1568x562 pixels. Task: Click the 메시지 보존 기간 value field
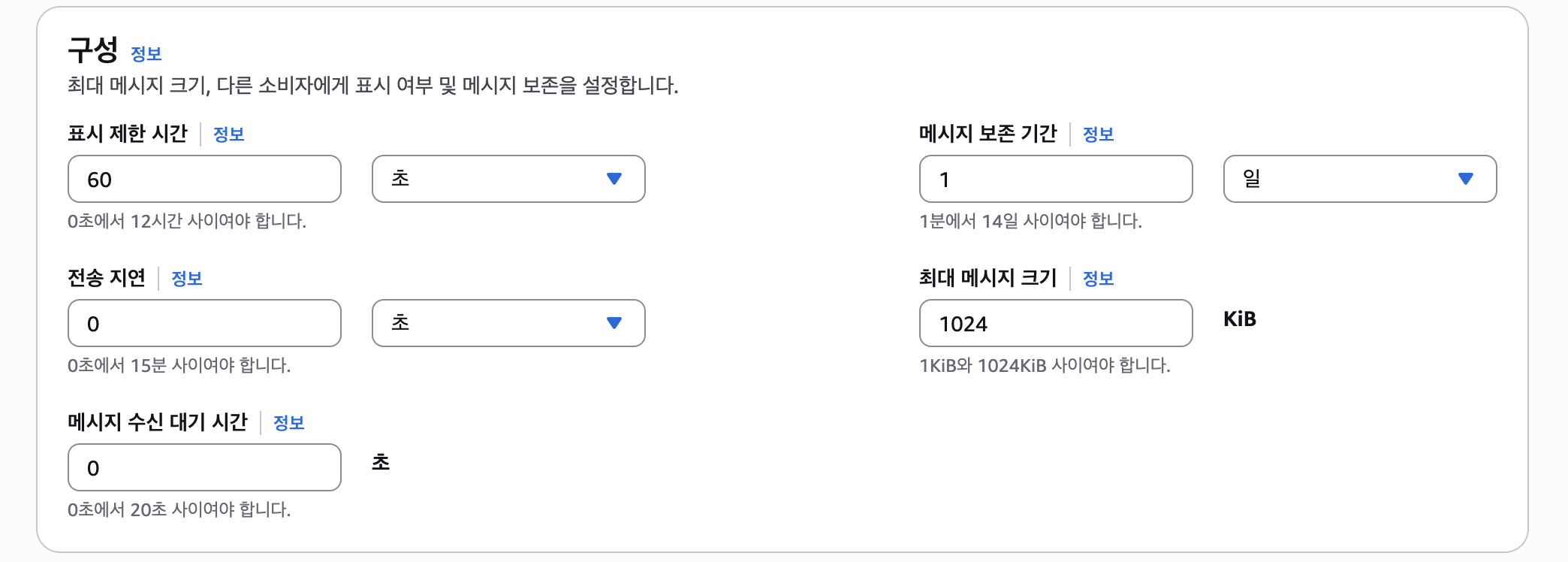(1055, 179)
